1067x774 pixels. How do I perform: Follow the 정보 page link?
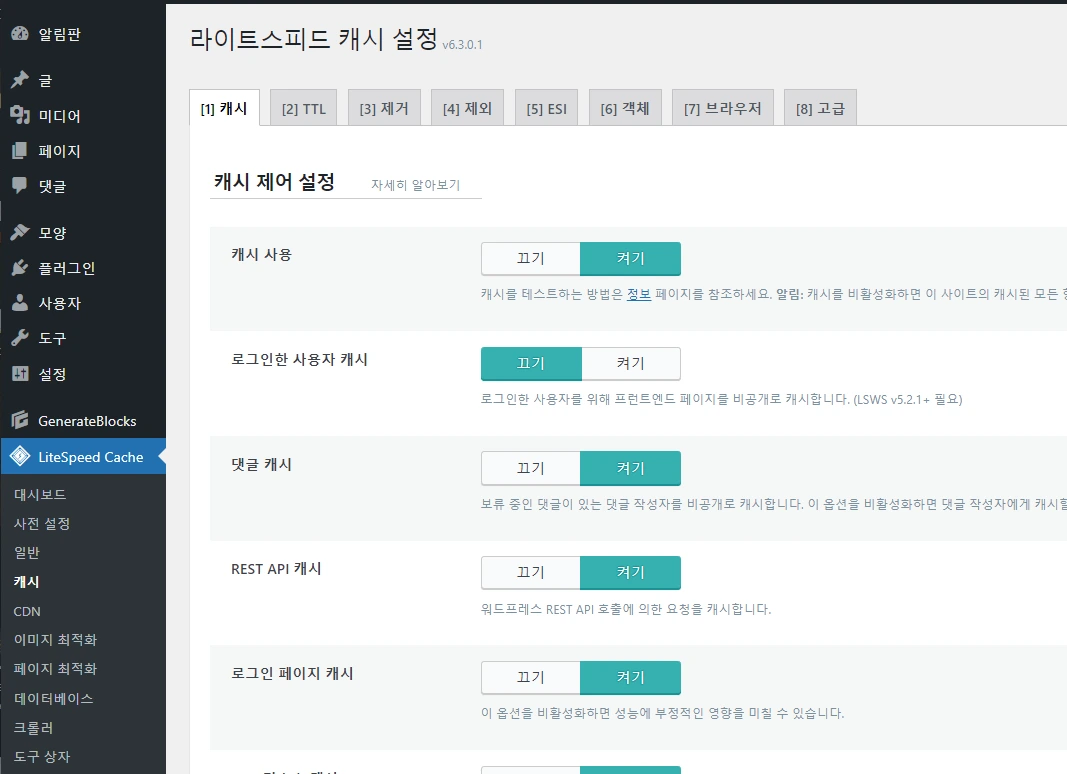(x=638, y=294)
